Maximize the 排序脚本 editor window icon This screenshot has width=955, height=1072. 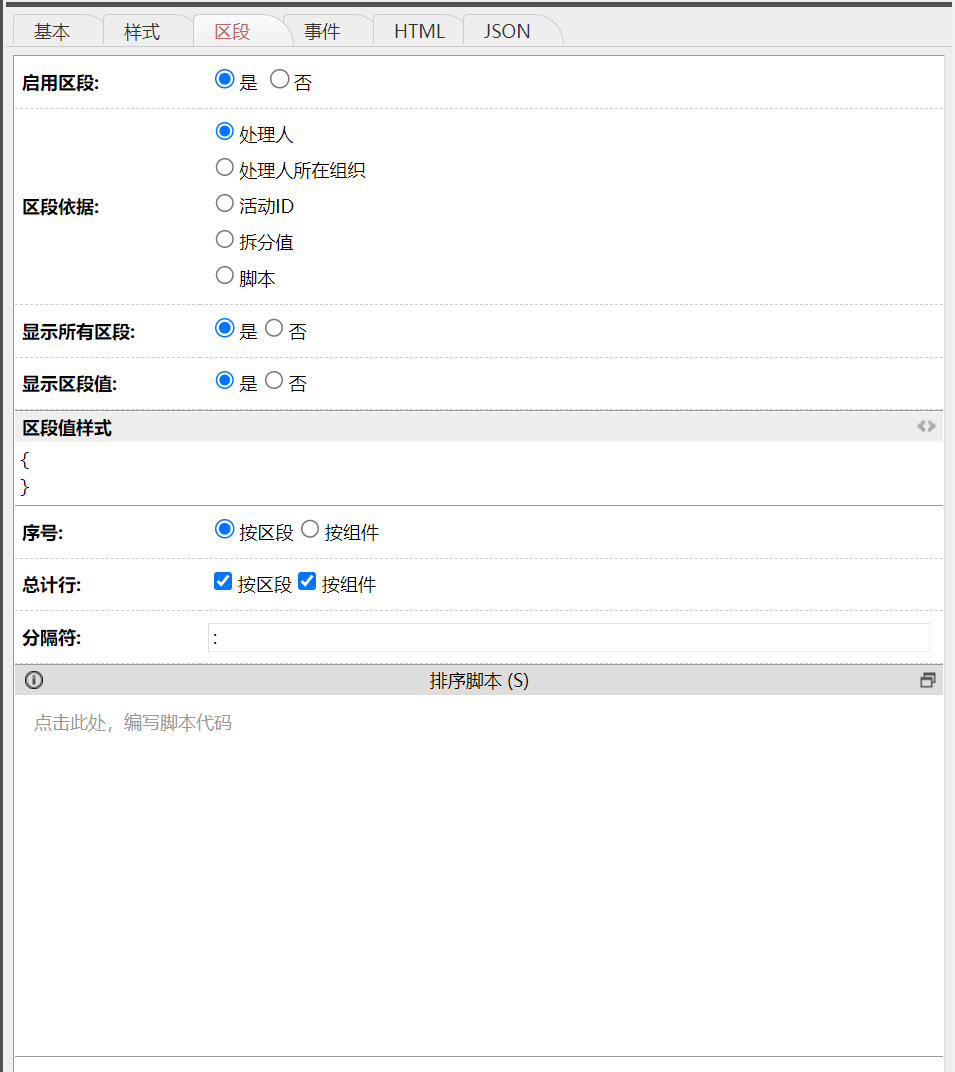(927, 680)
